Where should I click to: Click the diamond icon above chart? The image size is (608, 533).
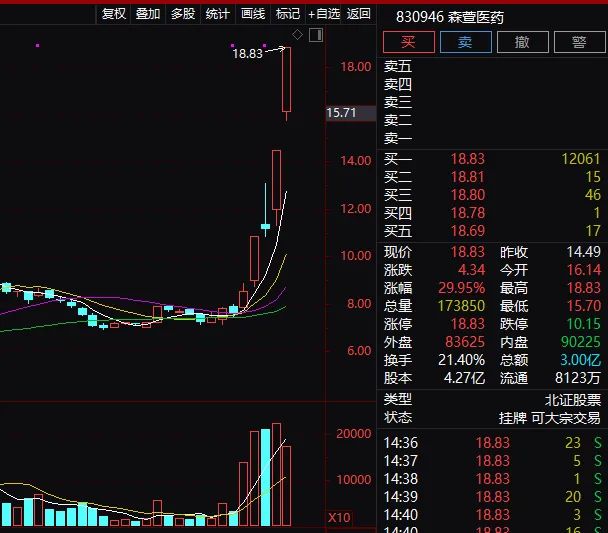[297, 34]
